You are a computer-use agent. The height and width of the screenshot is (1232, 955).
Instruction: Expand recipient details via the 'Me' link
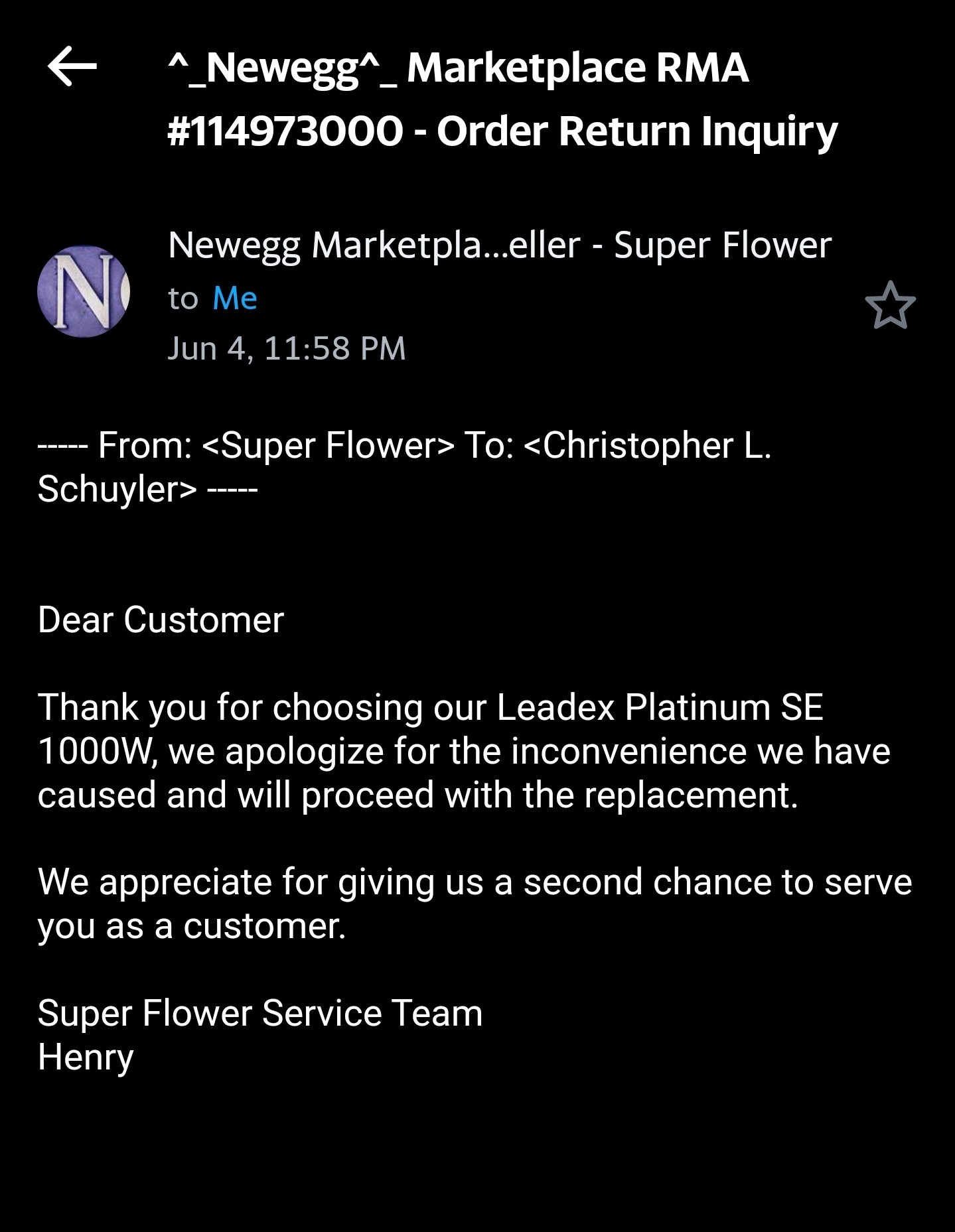click(235, 299)
